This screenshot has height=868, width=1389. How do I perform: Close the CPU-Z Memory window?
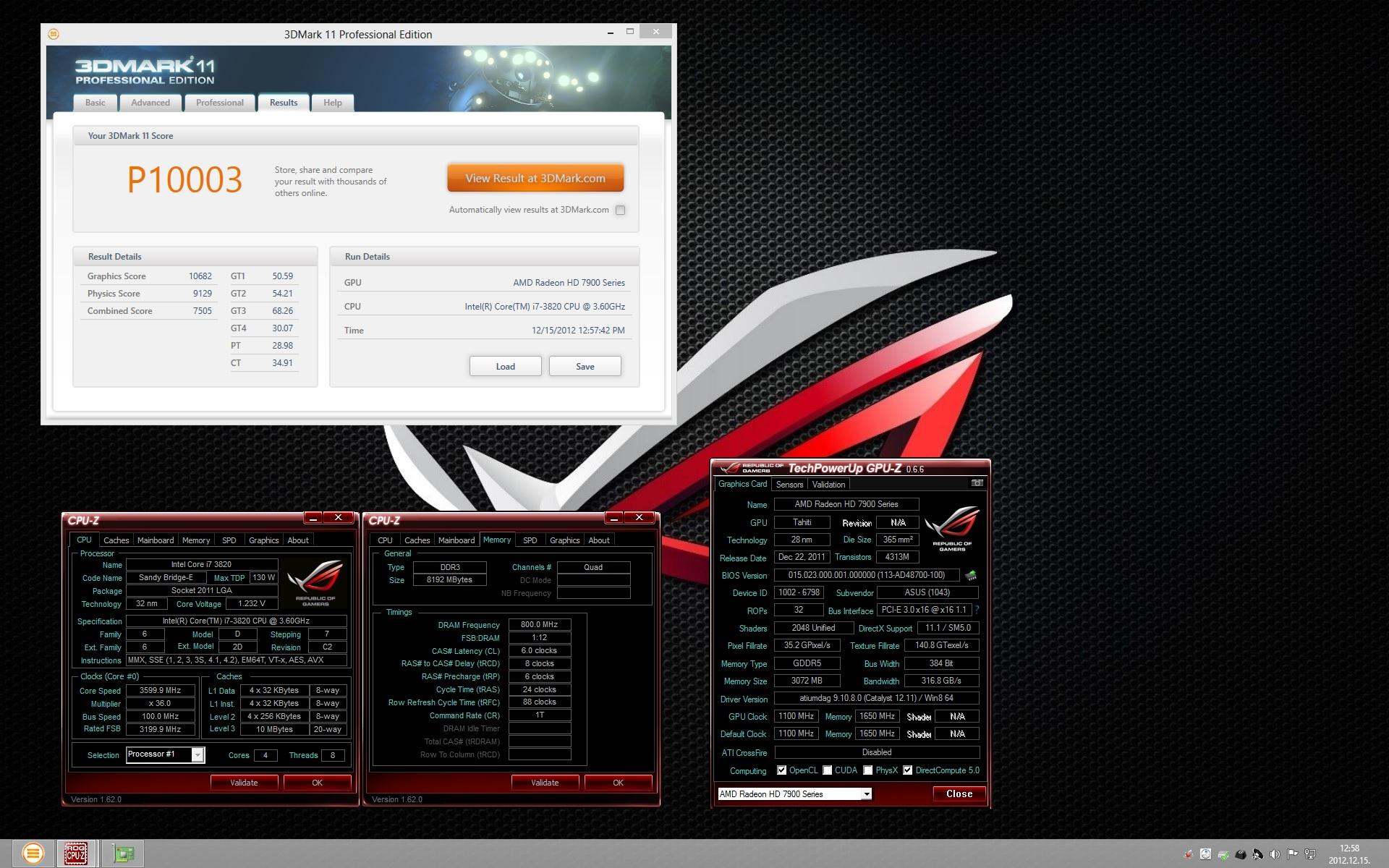click(639, 517)
